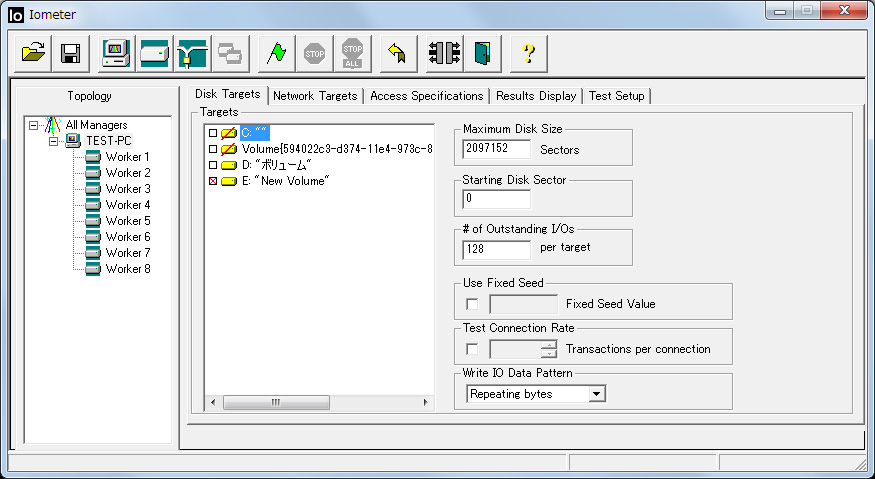Select Worker 4 in the topology tree
The image size is (875, 479).
tap(127, 205)
